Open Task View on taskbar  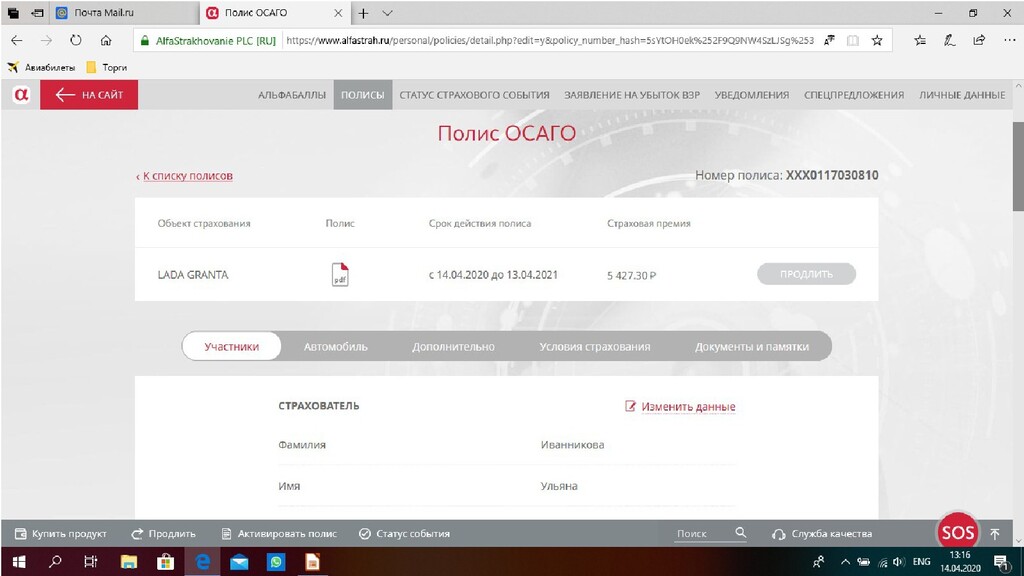coord(91,562)
